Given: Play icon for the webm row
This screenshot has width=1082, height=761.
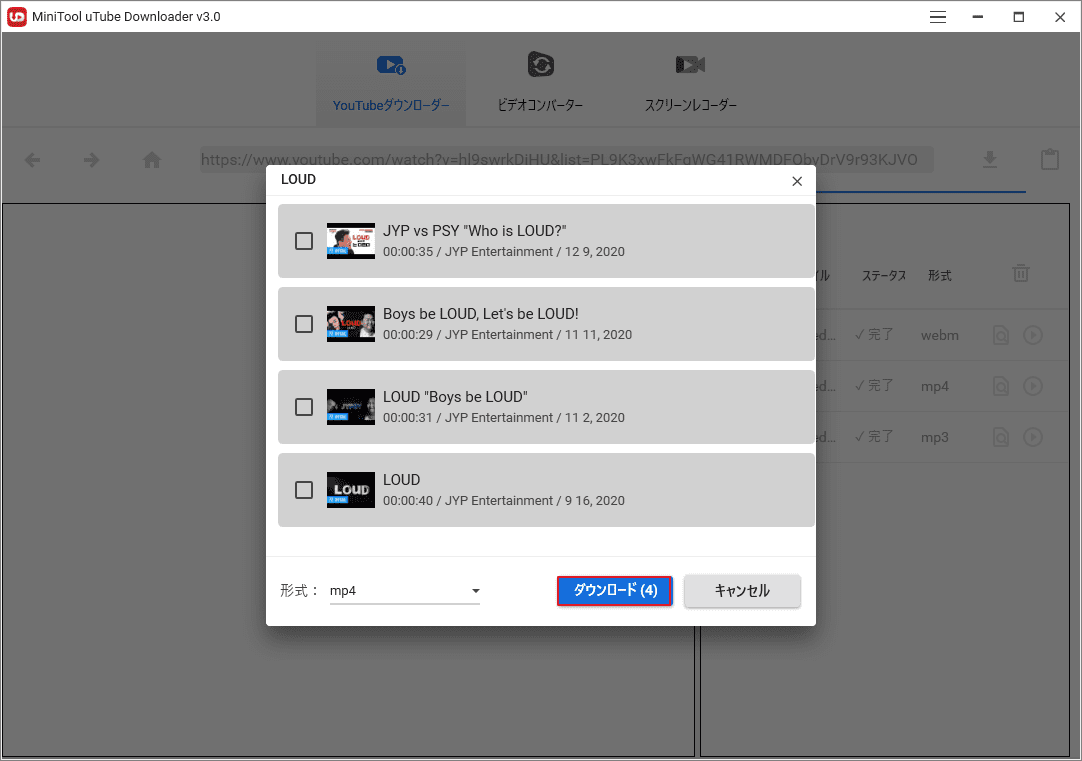Looking at the screenshot, I should point(1032,335).
